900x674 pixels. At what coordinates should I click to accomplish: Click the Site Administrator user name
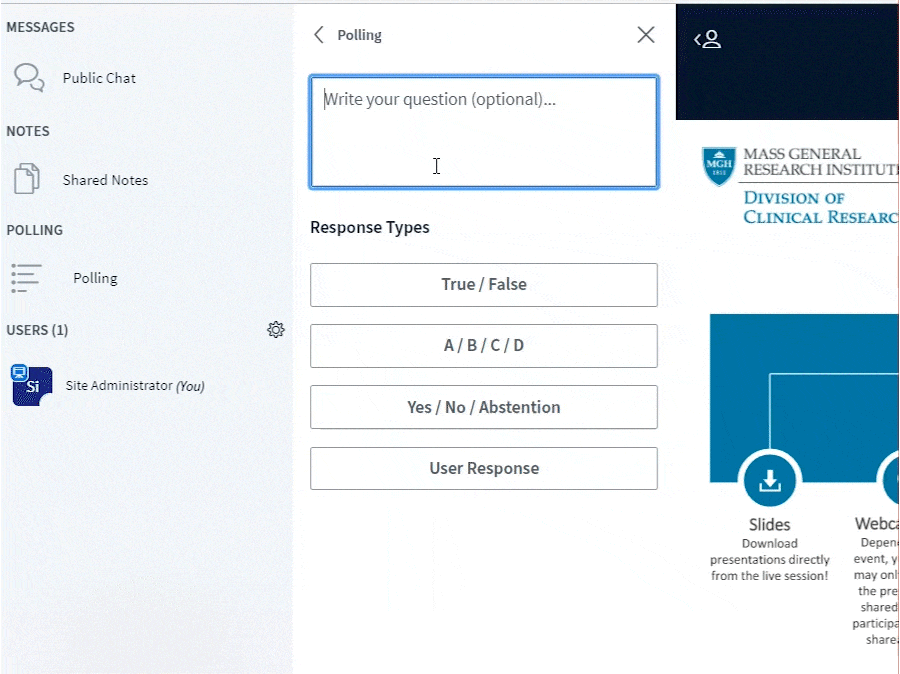click(119, 386)
